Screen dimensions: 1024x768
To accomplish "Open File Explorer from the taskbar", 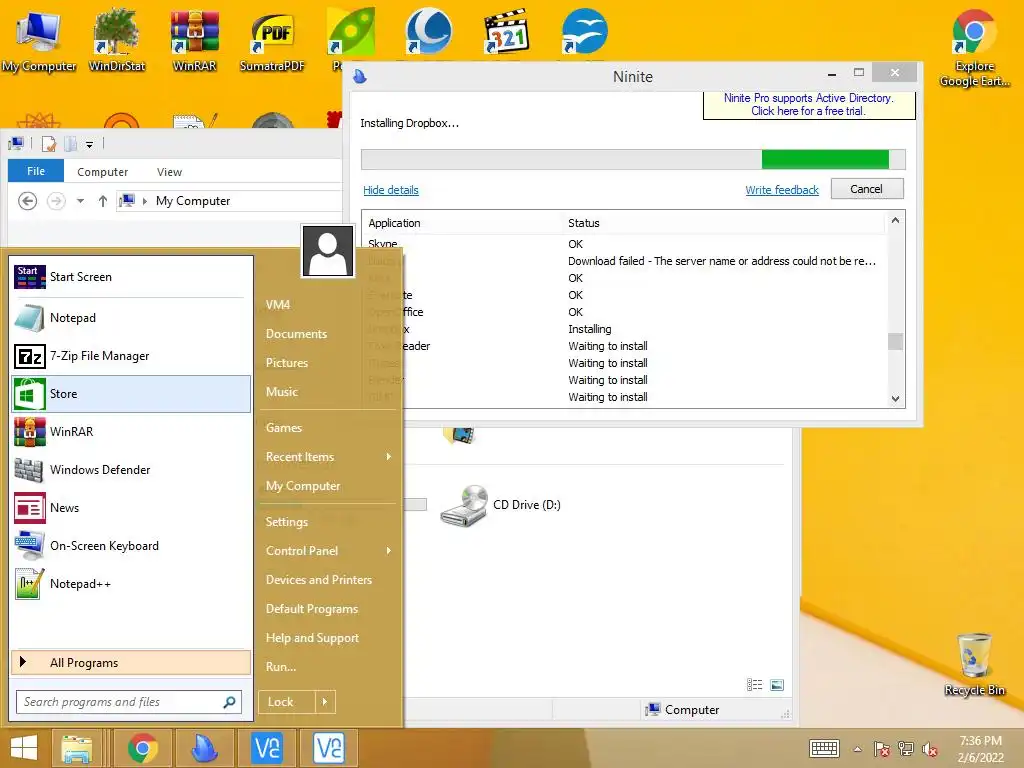I will pyautogui.click(x=76, y=748).
